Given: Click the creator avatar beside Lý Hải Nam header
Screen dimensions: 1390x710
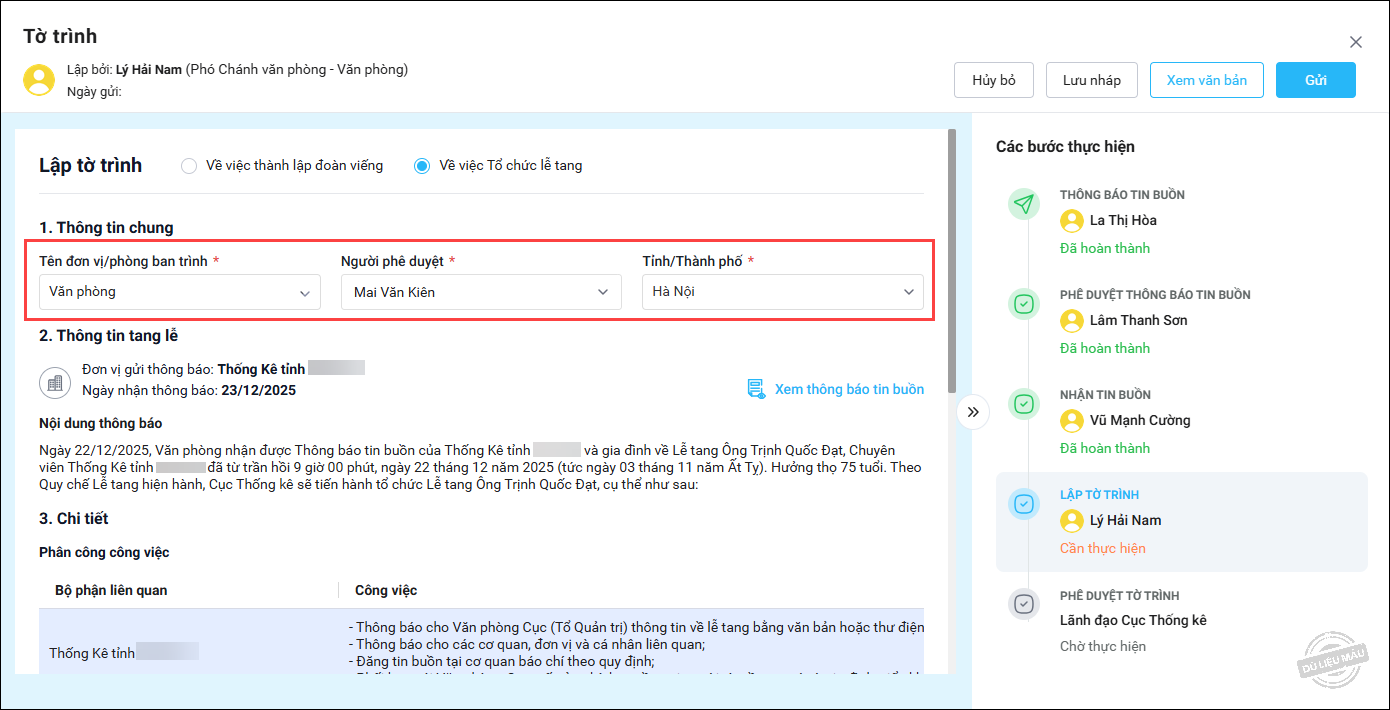Looking at the screenshot, I should tap(39, 80).
